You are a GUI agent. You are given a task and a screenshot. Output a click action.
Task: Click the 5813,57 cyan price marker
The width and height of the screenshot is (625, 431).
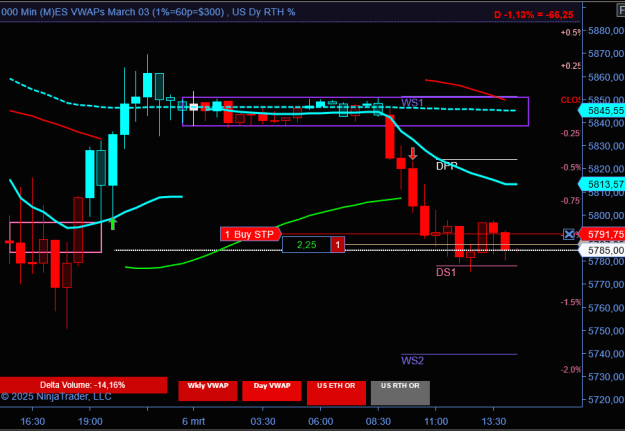602,184
